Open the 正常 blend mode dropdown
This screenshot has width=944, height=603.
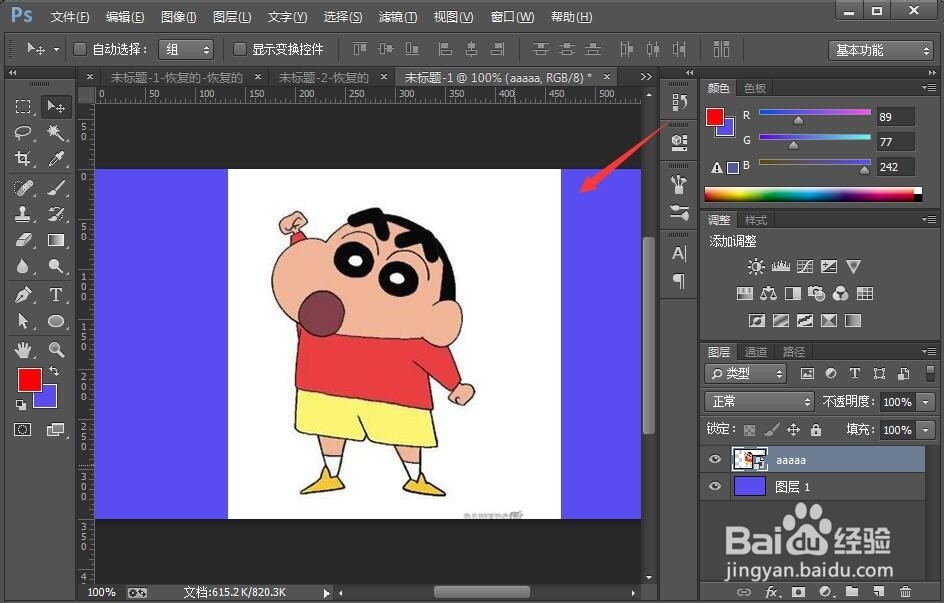coord(759,401)
